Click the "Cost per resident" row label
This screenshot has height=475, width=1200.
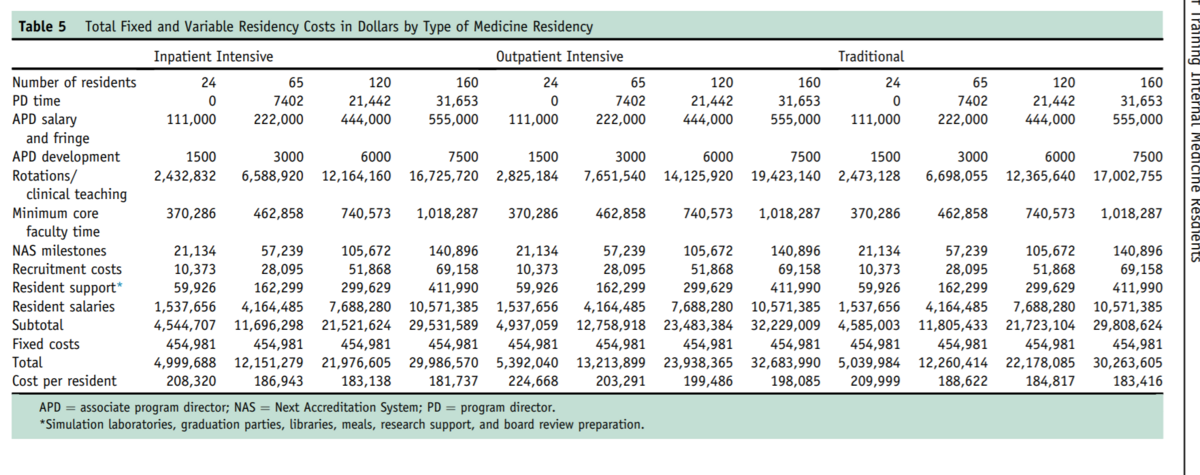point(64,380)
